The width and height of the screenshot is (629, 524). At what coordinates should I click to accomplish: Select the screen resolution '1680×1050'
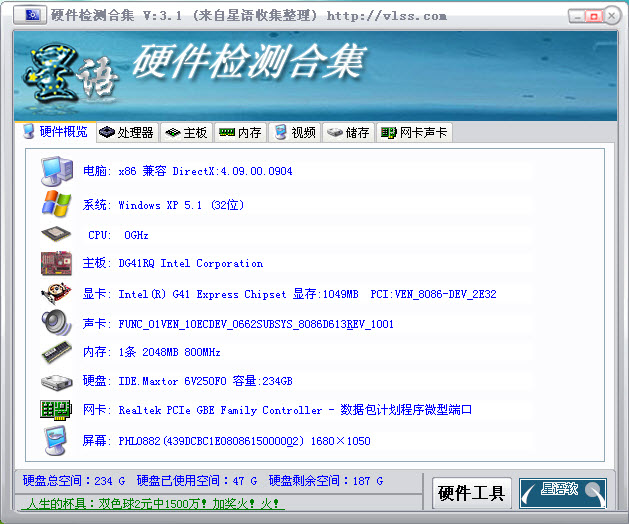341,441
